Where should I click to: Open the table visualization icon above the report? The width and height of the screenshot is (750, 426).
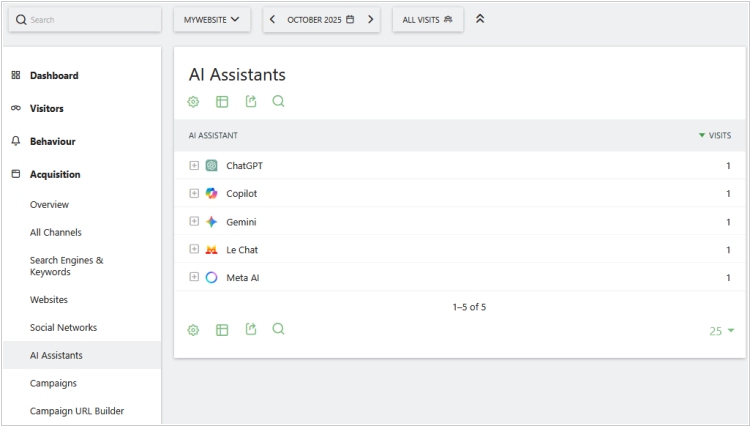click(222, 101)
